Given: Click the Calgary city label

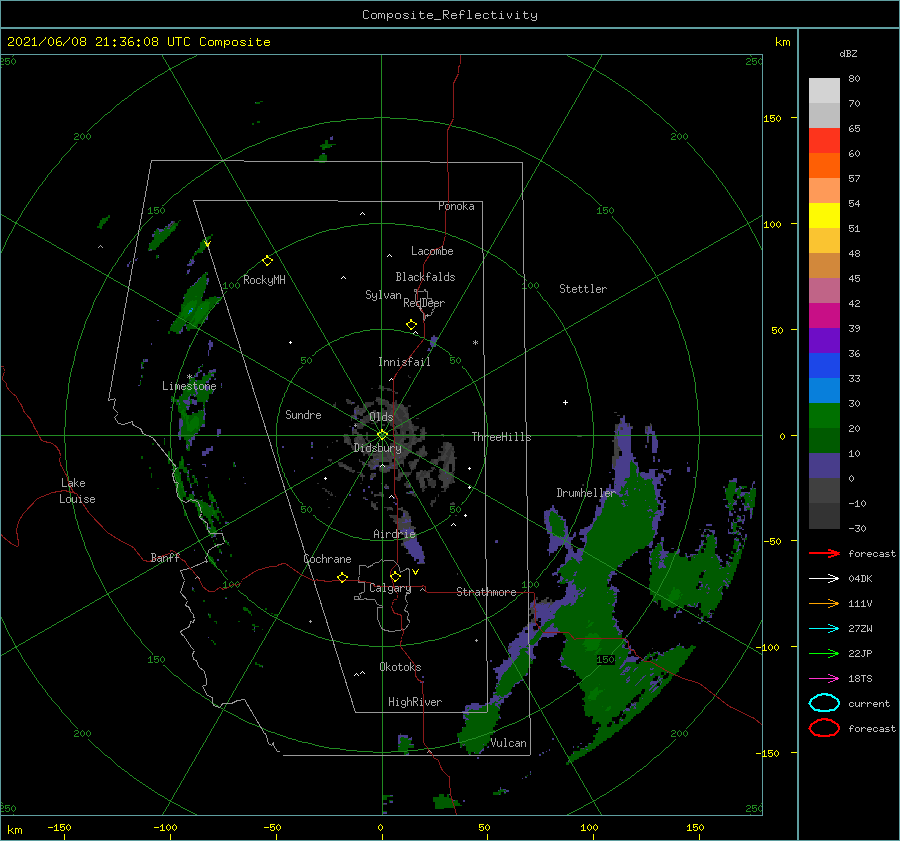Looking at the screenshot, I should [390, 588].
